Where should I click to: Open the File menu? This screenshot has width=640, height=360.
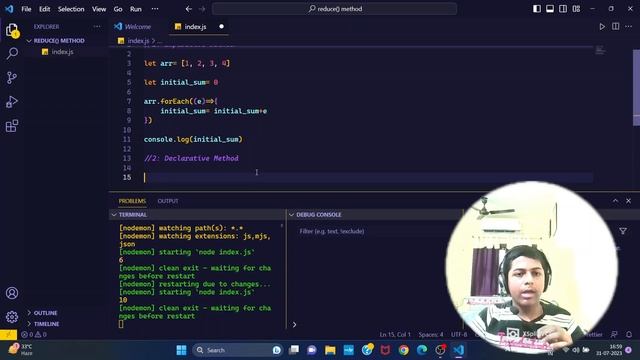click(26, 9)
